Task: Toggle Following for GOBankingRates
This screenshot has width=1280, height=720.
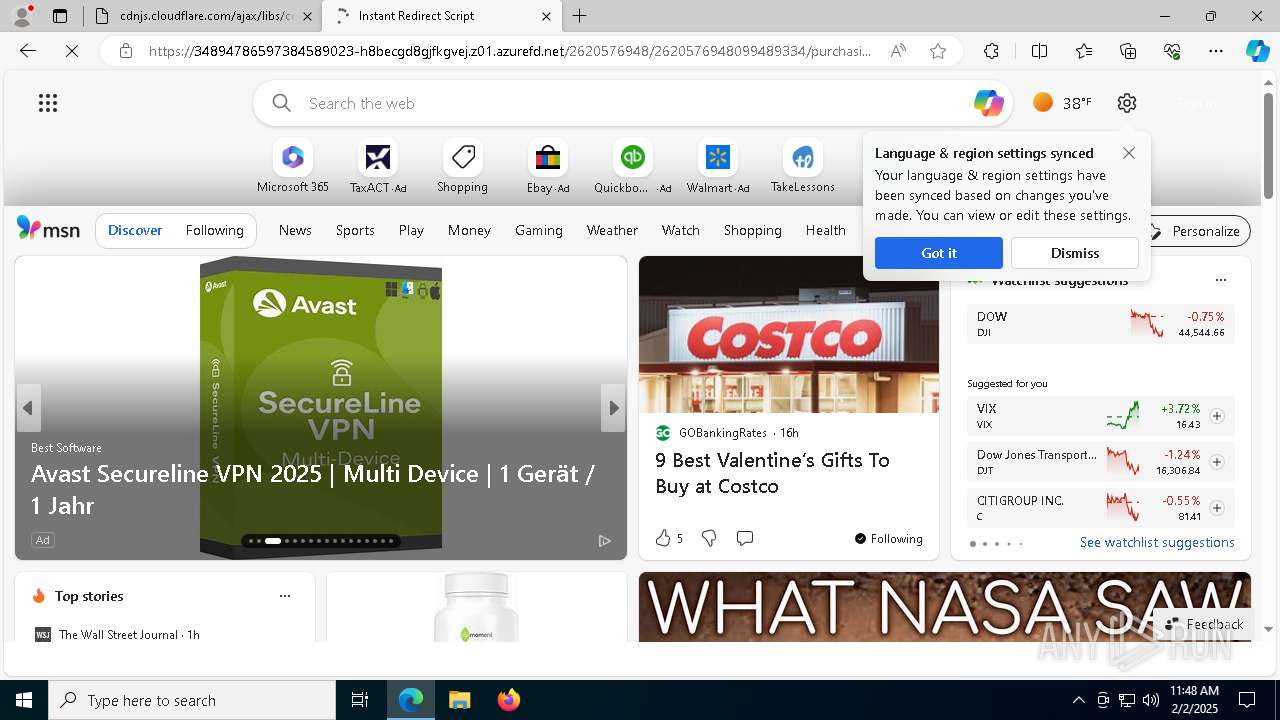Action: click(888, 538)
